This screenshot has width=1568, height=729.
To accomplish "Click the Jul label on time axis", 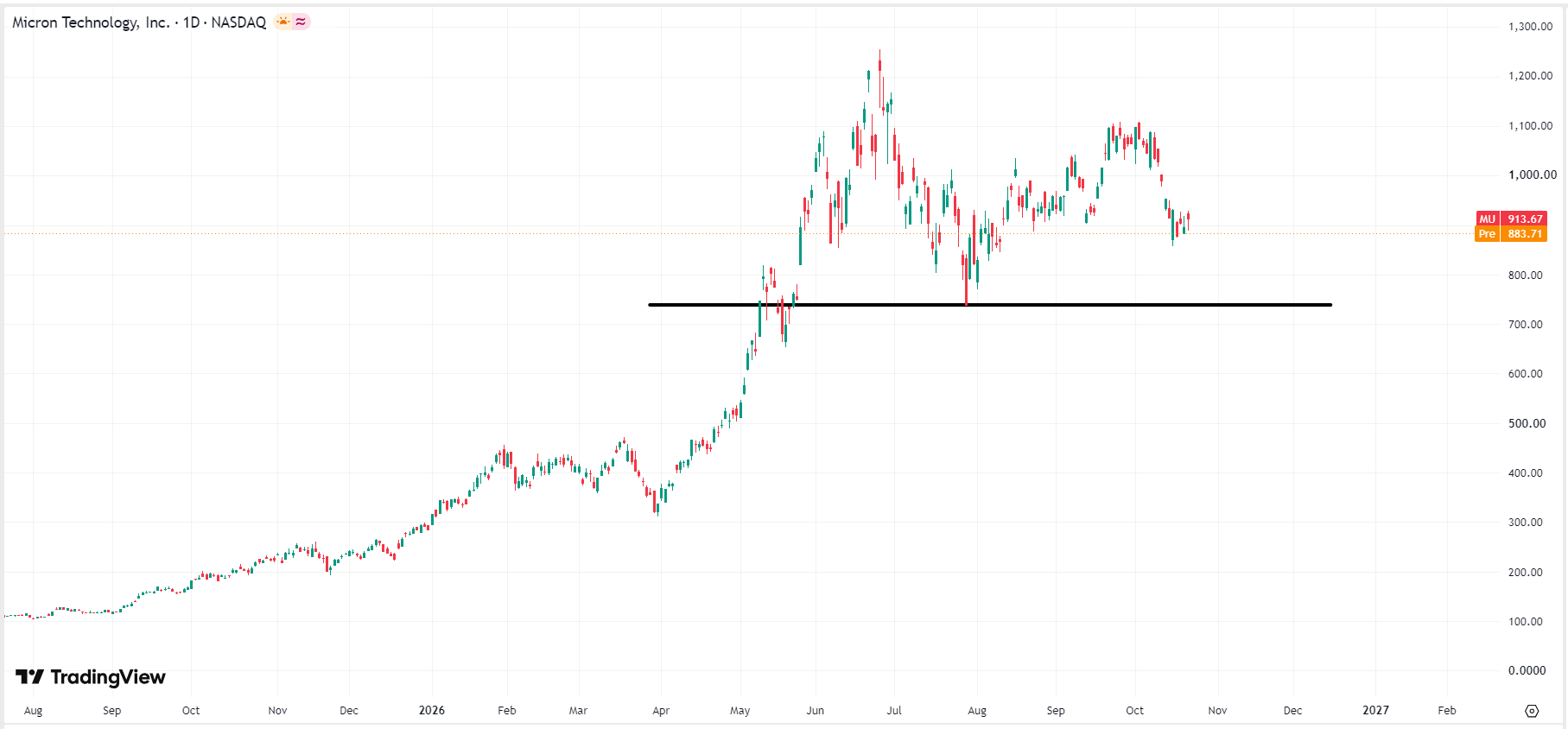I will click(x=894, y=711).
